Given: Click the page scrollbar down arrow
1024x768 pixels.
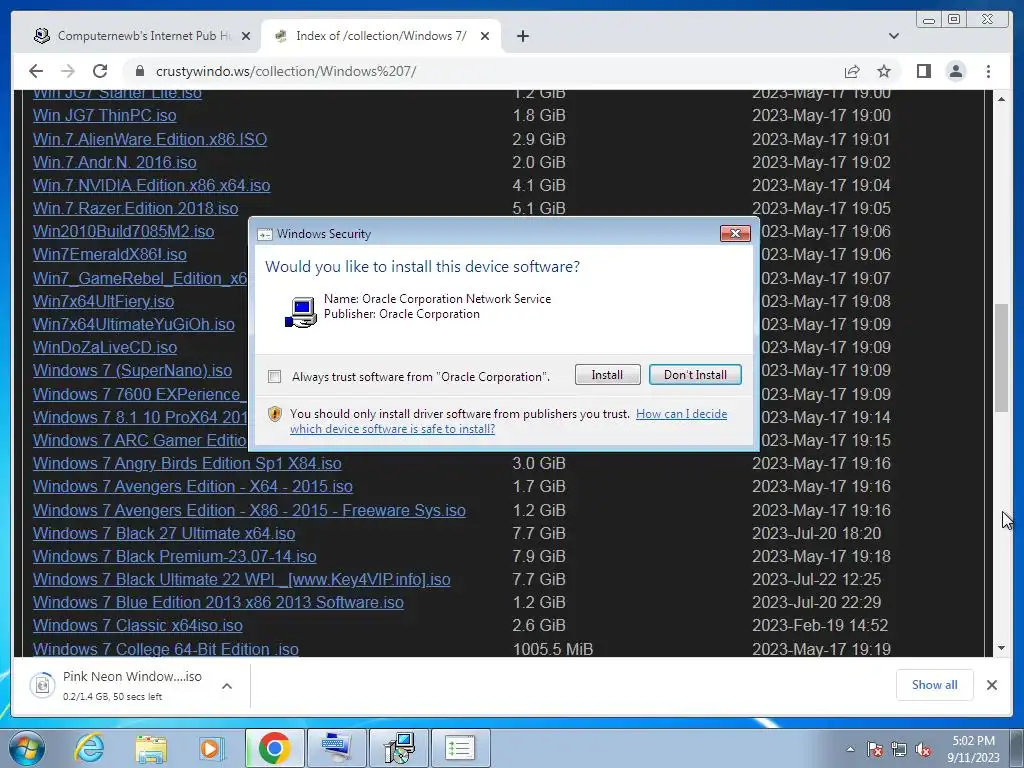Looking at the screenshot, I should pos(1001,648).
